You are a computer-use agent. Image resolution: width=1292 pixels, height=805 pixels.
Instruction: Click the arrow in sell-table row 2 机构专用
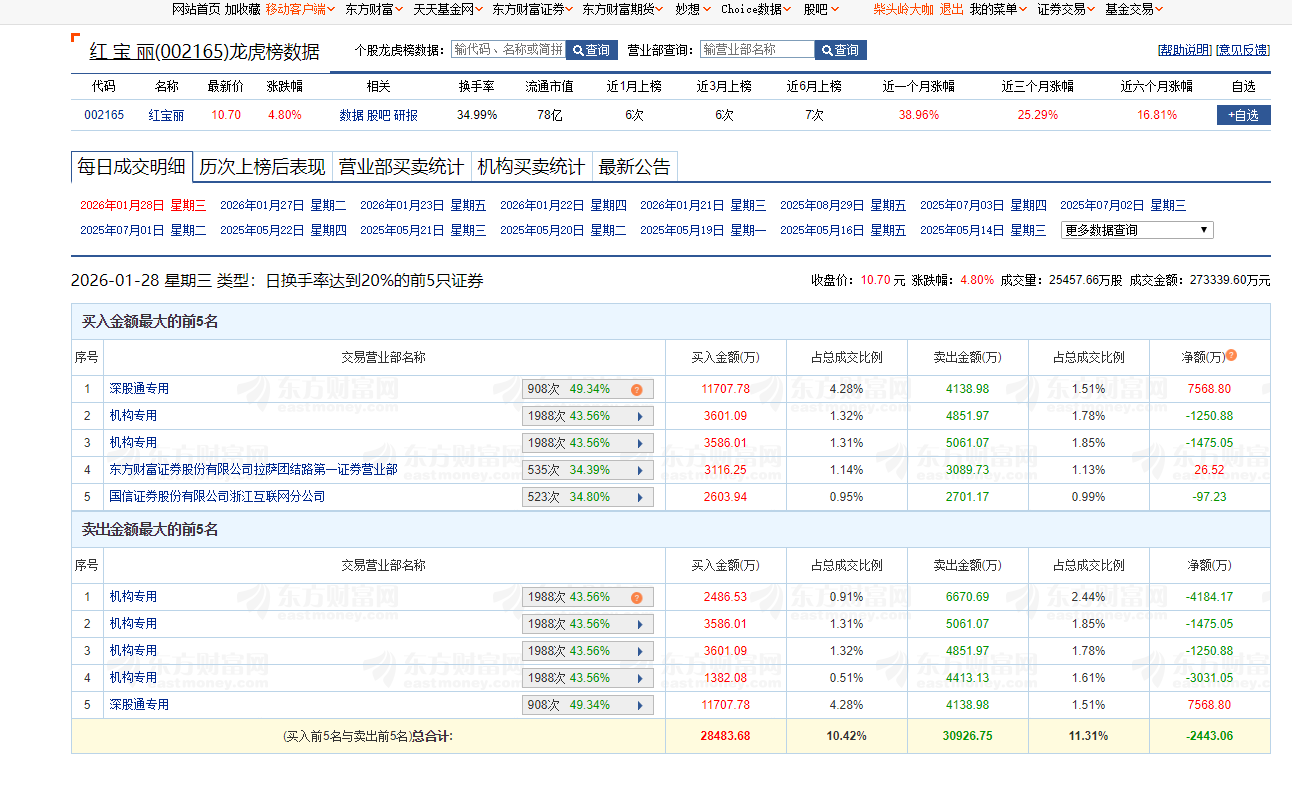639,624
